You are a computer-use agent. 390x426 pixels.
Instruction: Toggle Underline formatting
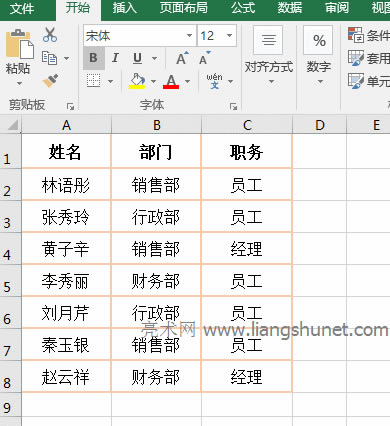coord(137,58)
